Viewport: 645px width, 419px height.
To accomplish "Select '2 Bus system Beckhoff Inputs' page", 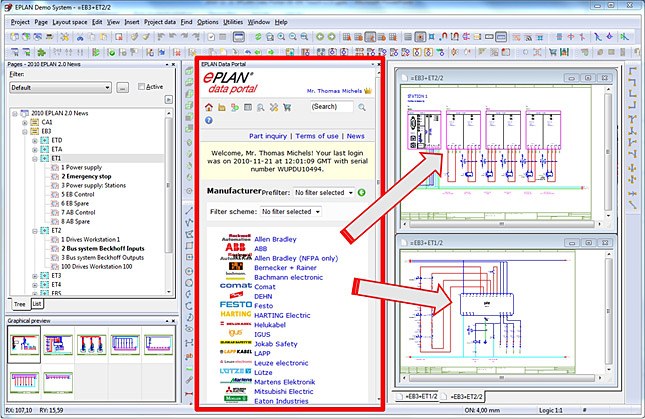I will tap(103, 249).
